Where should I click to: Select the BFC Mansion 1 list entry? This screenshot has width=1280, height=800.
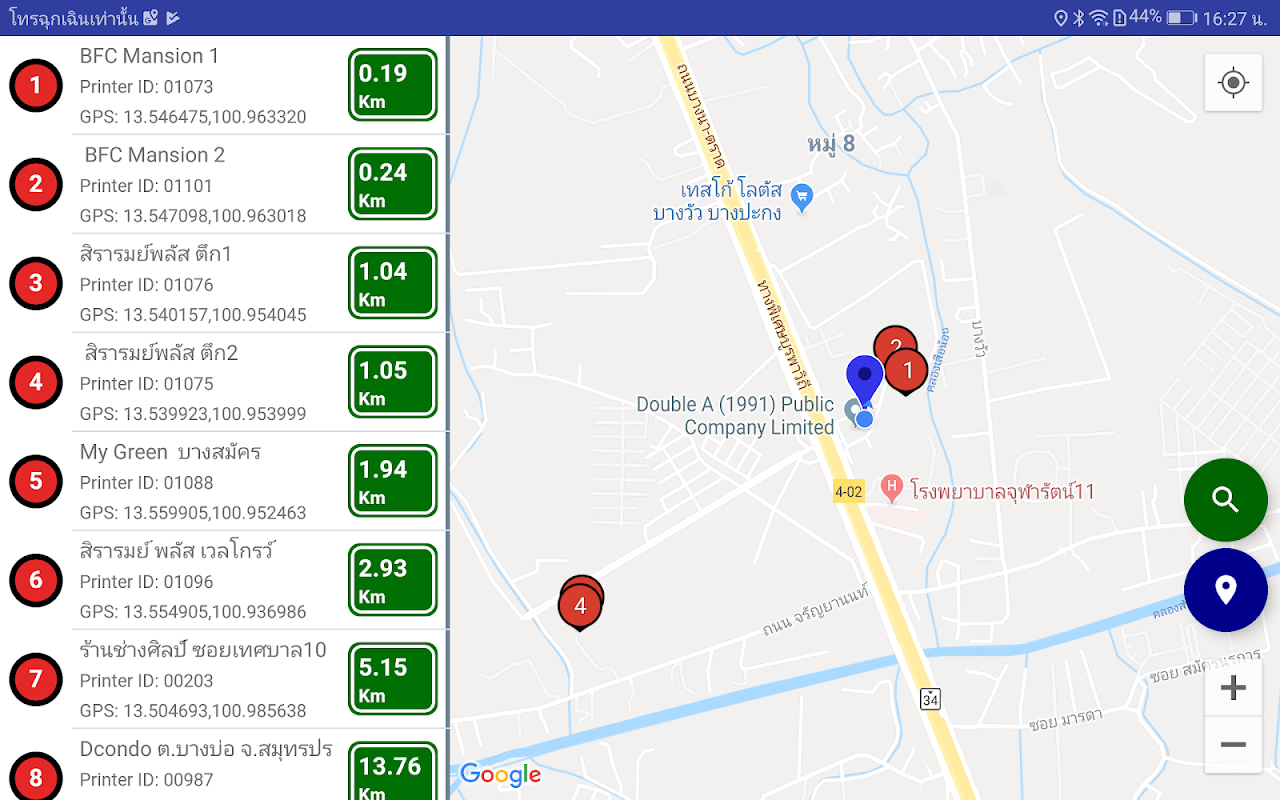coord(222,85)
